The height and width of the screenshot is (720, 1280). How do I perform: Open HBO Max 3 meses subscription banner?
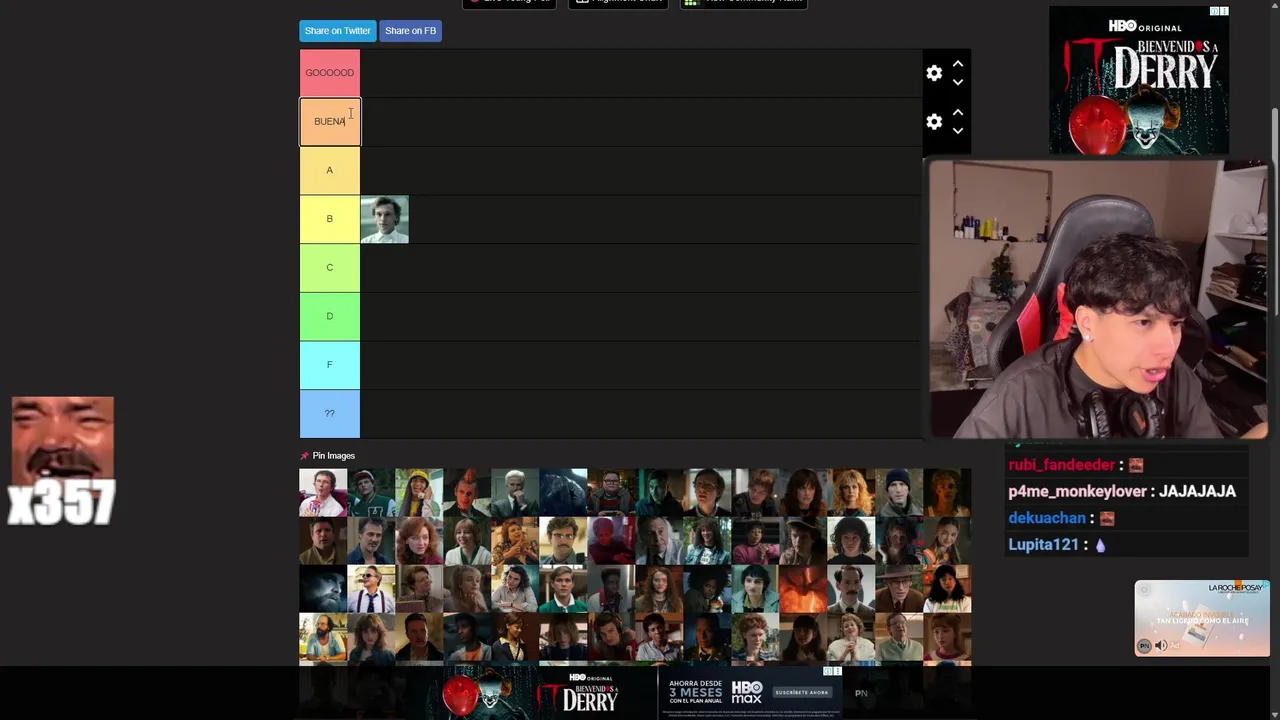pyautogui.click(x=750, y=692)
